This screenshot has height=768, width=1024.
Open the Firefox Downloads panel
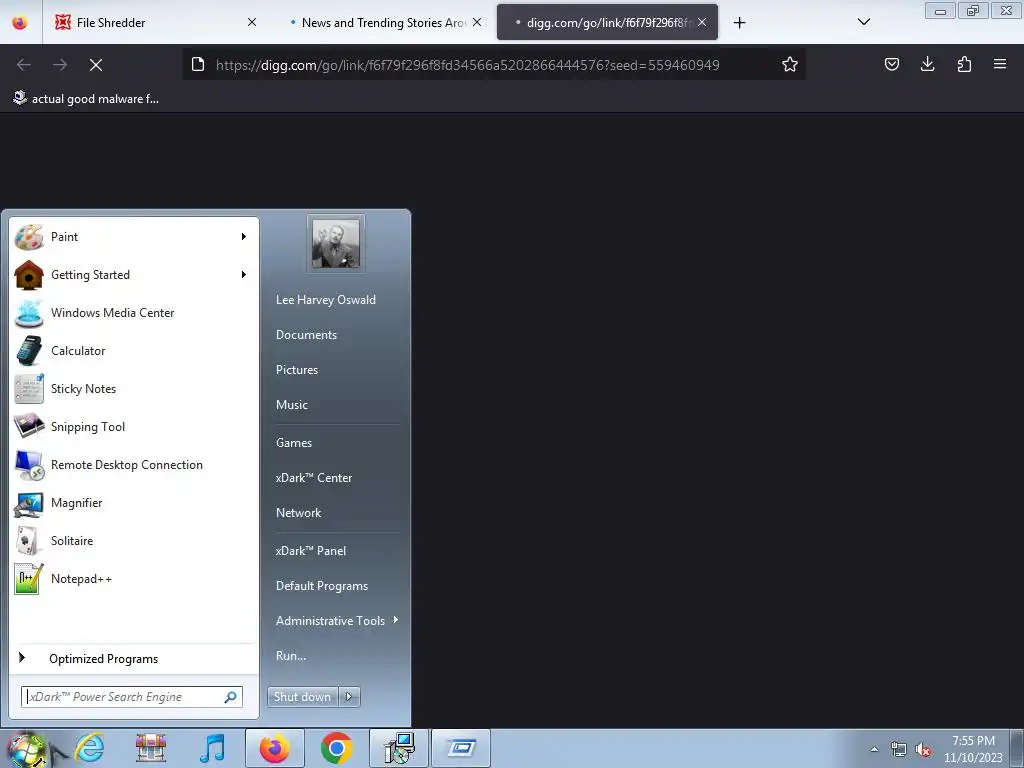[927, 64]
